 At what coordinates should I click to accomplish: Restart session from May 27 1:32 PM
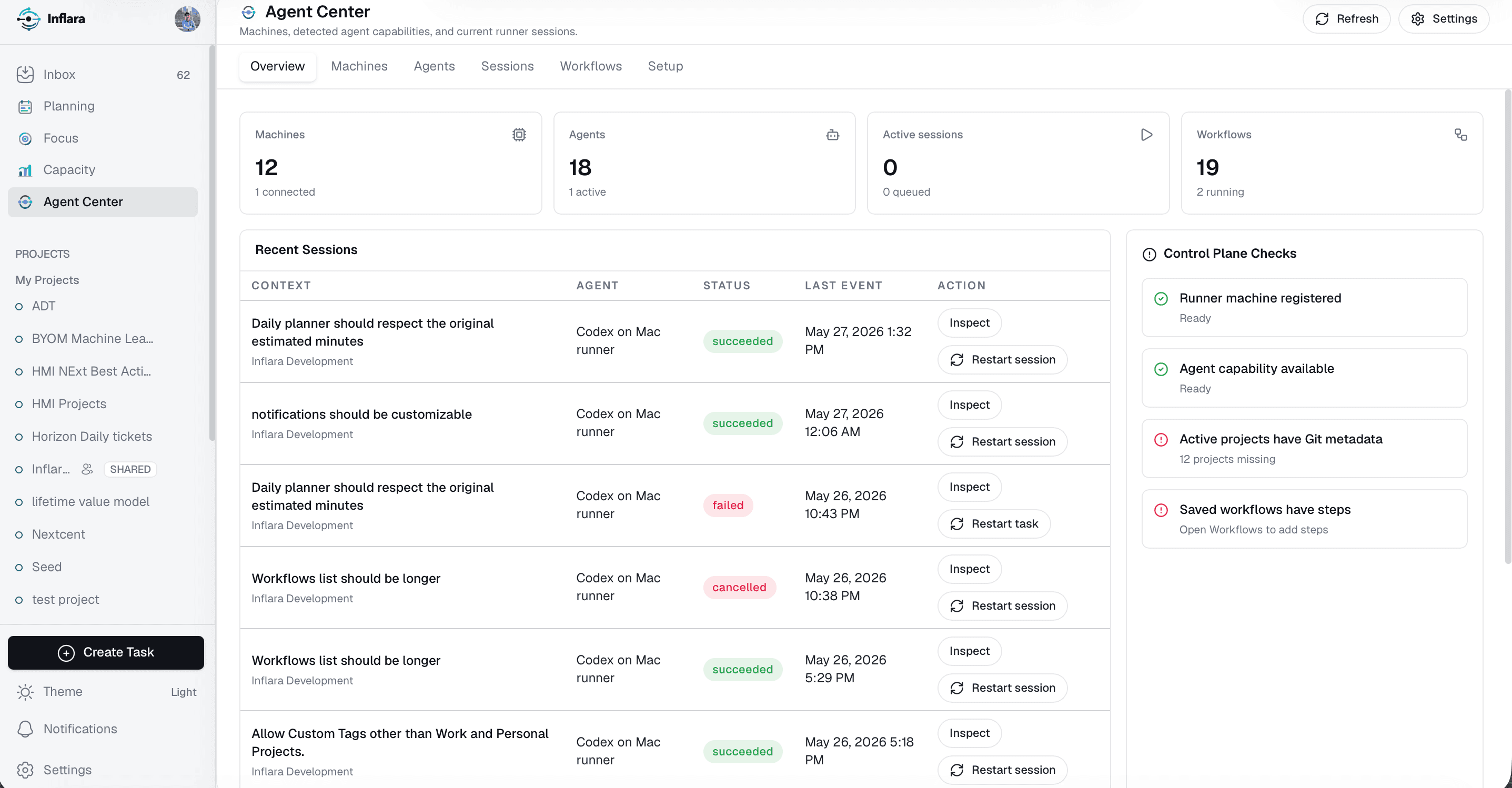pyautogui.click(x=1002, y=360)
